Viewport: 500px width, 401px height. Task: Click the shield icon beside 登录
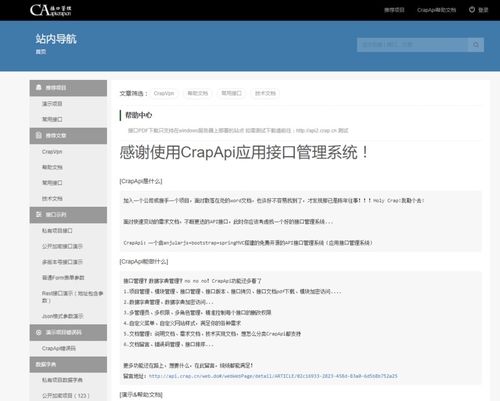pos(472,10)
